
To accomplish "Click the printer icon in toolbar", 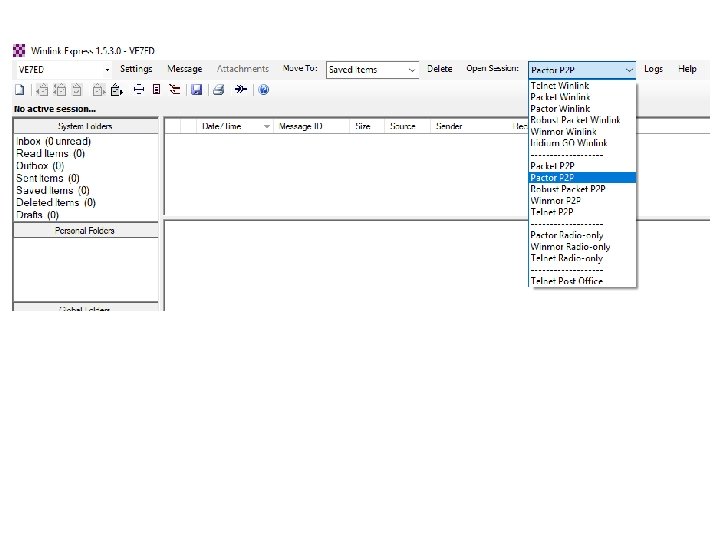I will point(219,90).
